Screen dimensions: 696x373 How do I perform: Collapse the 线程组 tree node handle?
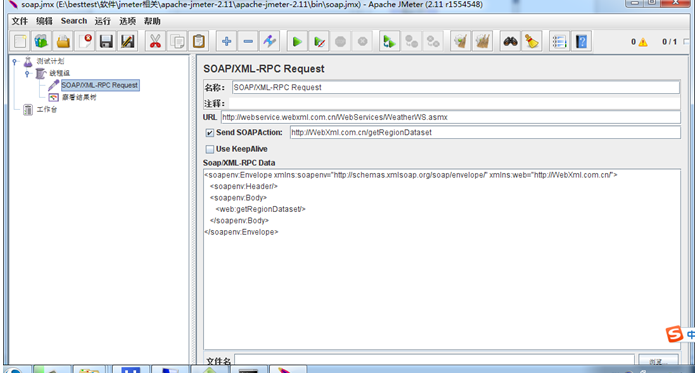[27, 73]
